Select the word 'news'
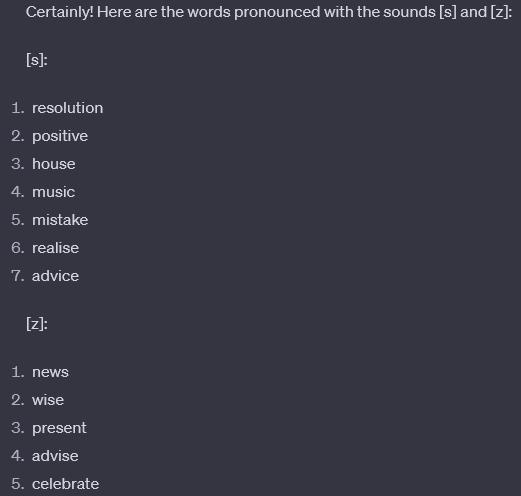Image resolution: width=521 pixels, height=496 pixels. (50, 372)
